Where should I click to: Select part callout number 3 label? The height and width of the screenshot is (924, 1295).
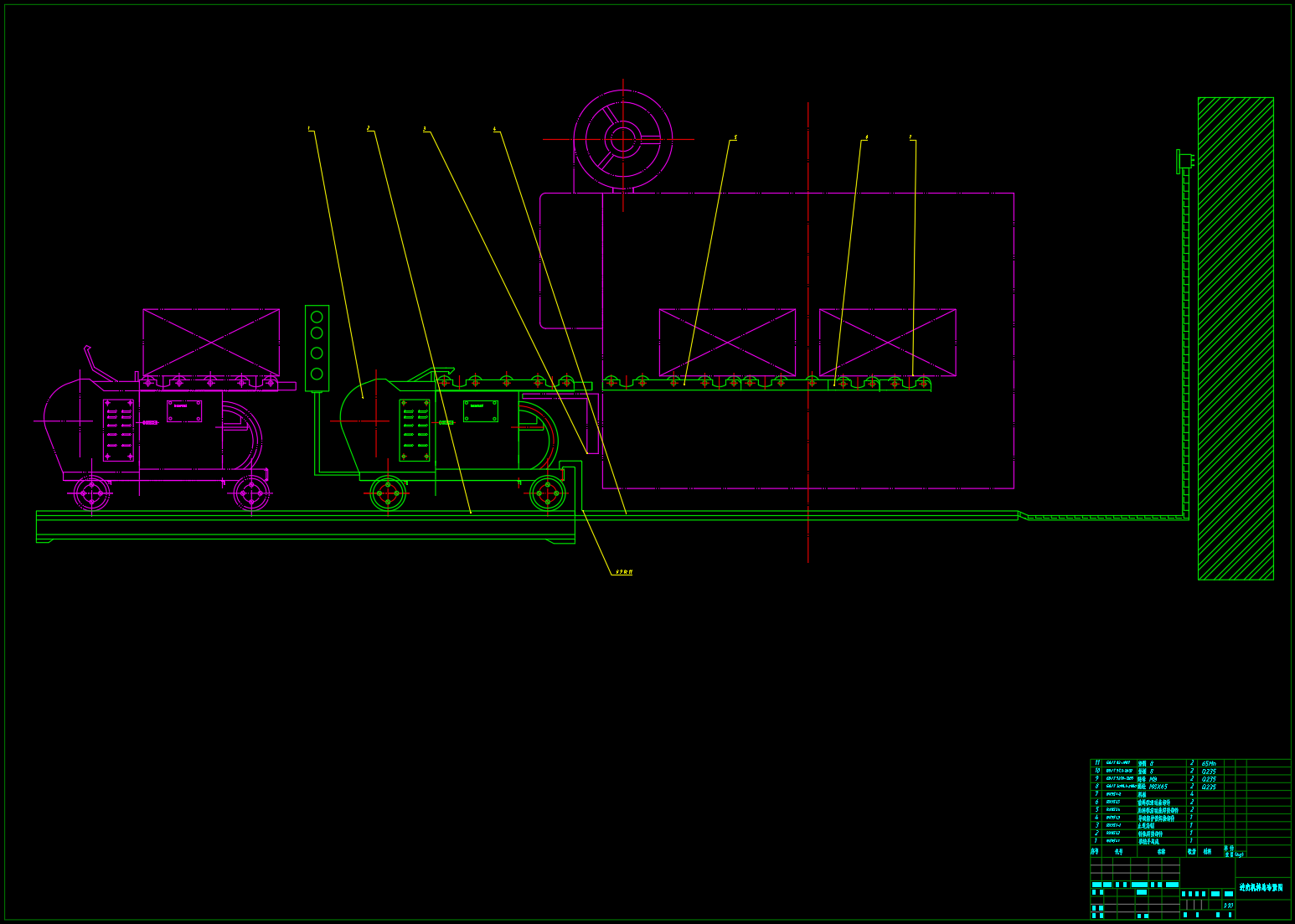[x=425, y=129]
